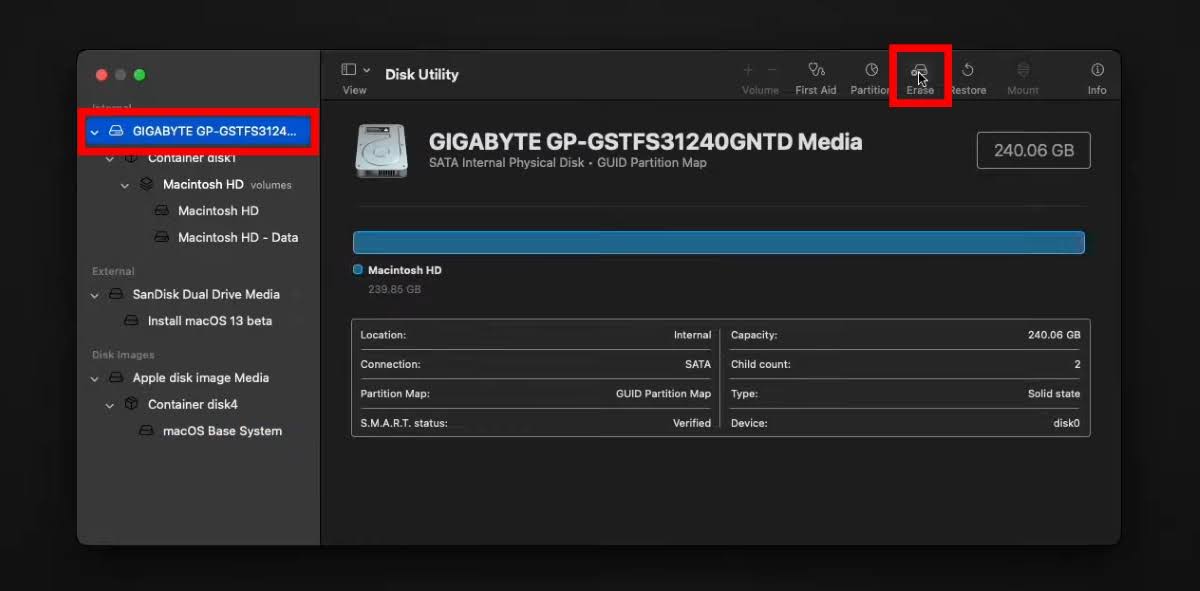Run First Aid on selected disk
The width and height of the screenshot is (1200, 591).
click(x=816, y=71)
